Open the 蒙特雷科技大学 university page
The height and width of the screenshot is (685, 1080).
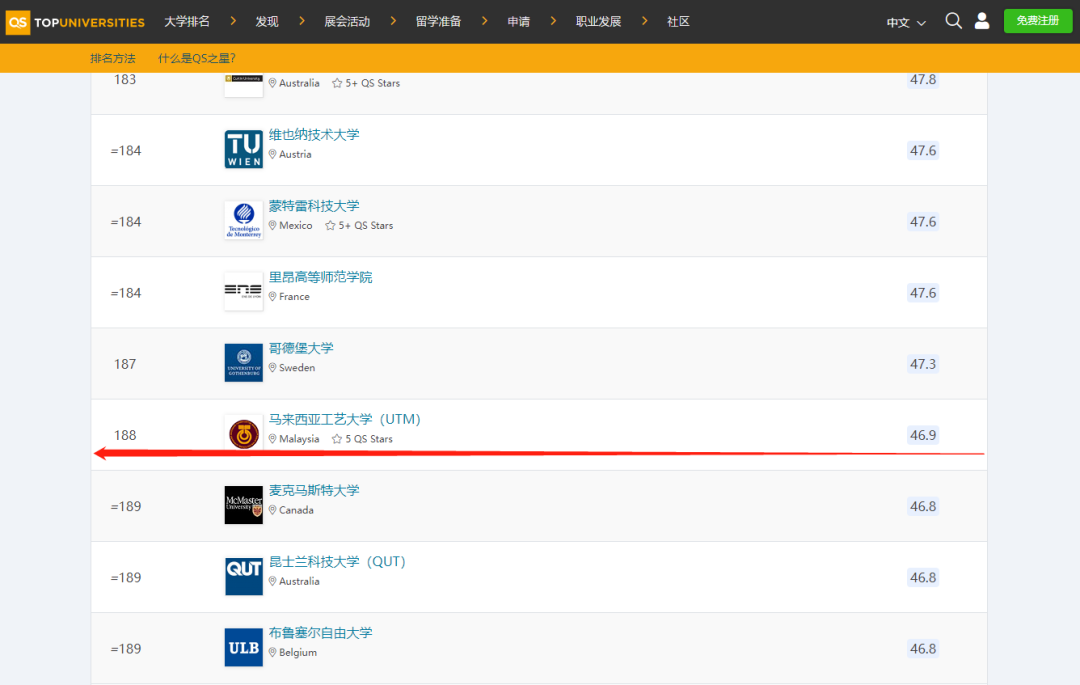pos(314,206)
